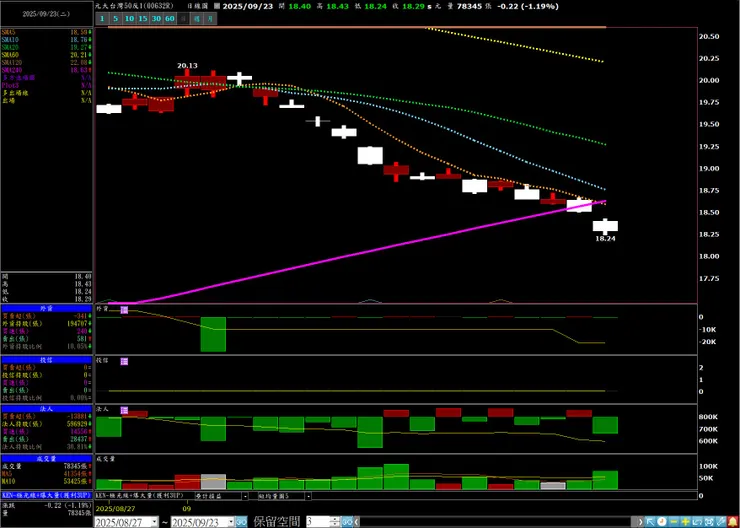
Task: Select the daily (日) timeframe
Action: click(x=184, y=19)
